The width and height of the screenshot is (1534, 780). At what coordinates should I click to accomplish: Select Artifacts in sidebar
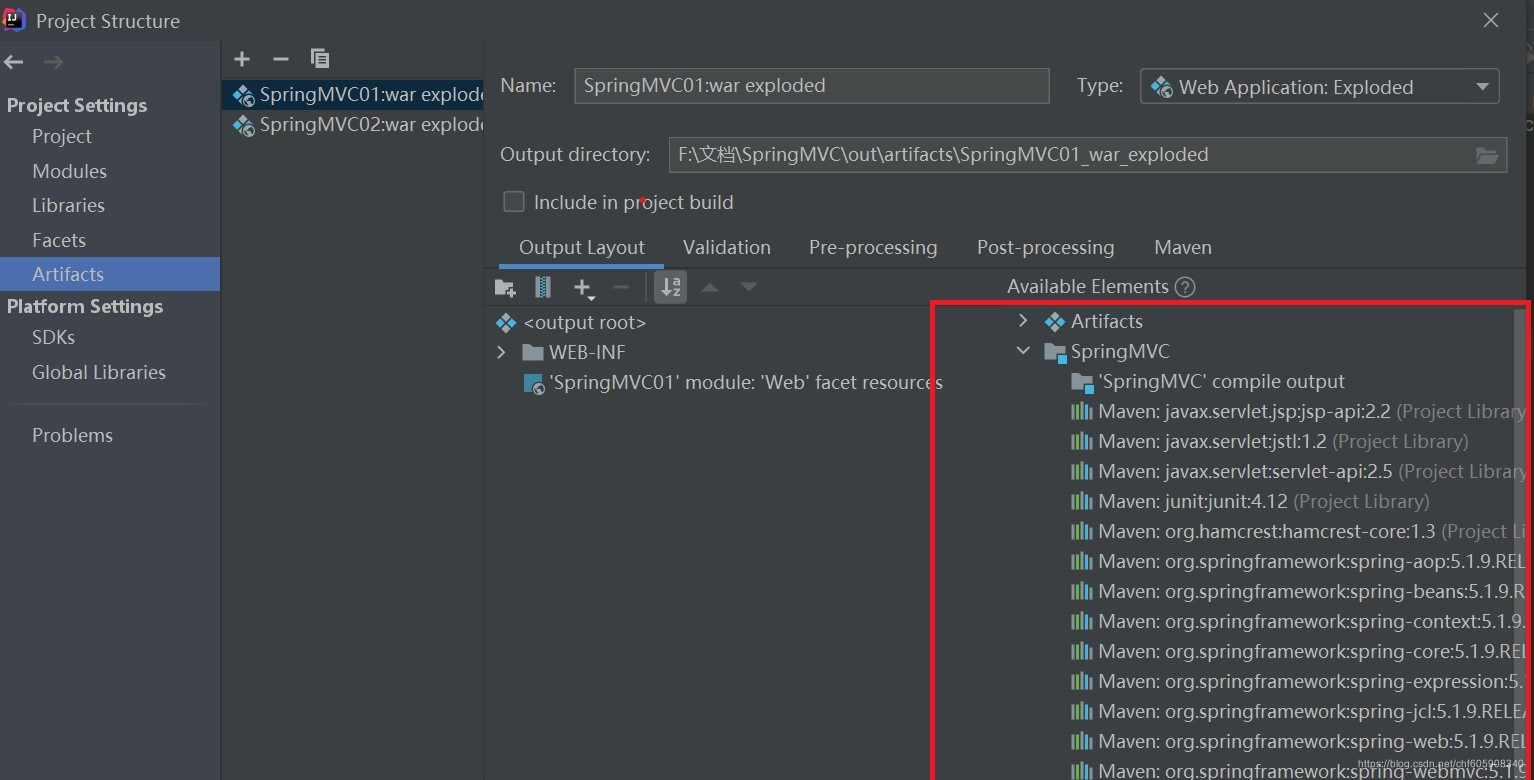click(x=110, y=274)
